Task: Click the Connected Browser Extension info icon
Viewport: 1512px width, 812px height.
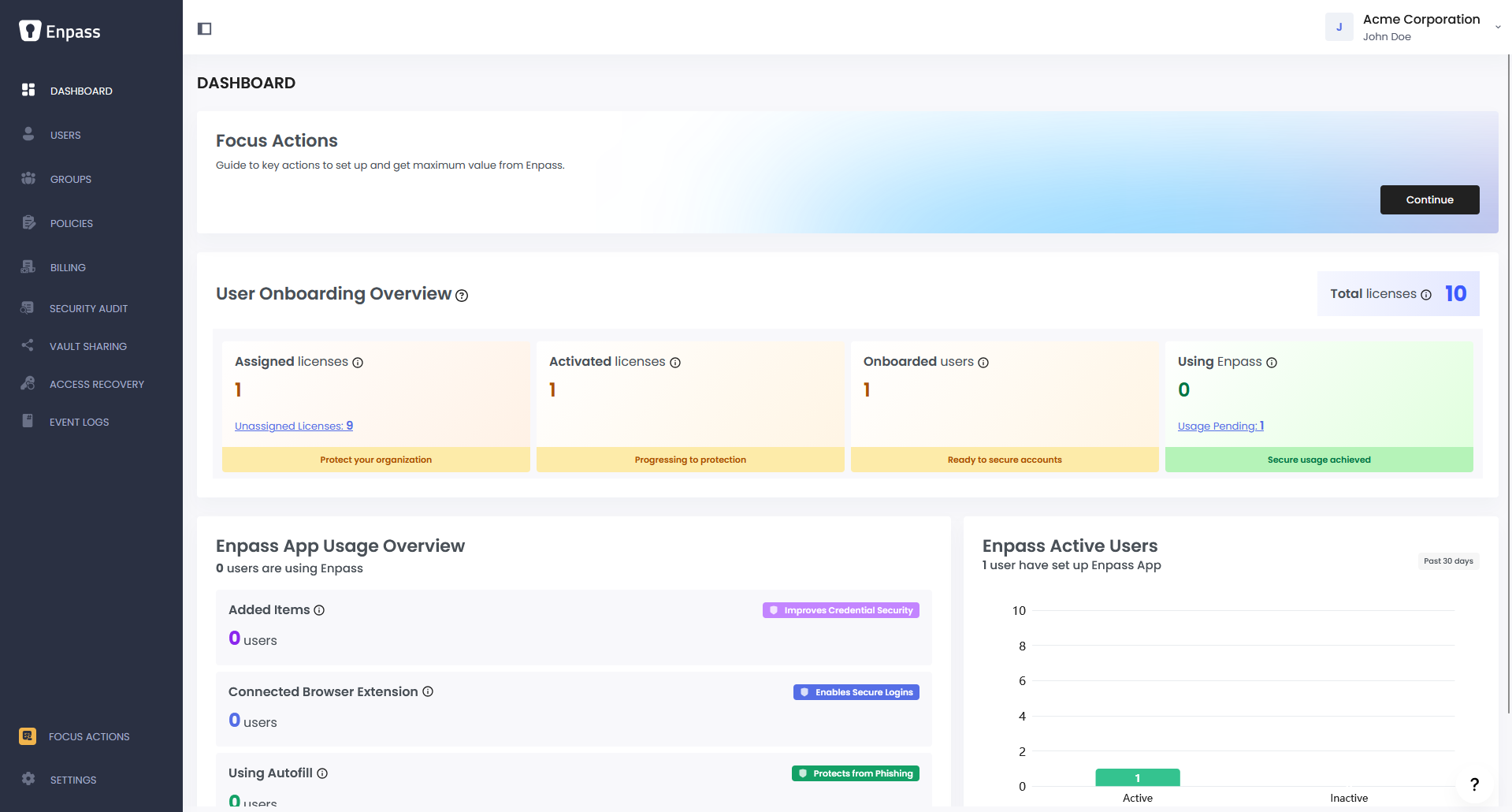Action: click(428, 691)
